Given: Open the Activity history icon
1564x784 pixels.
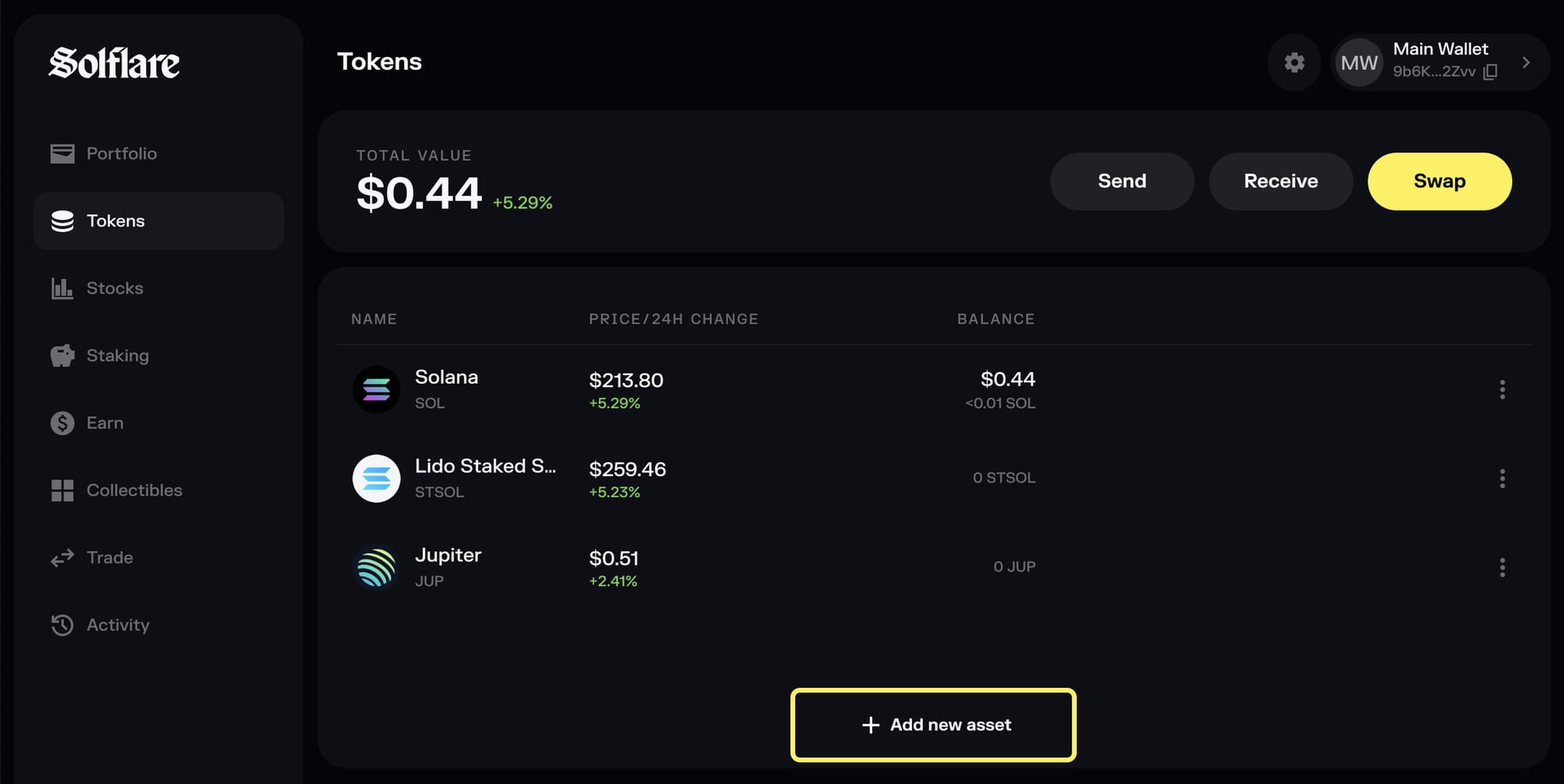Looking at the screenshot, I should point(63,625).
